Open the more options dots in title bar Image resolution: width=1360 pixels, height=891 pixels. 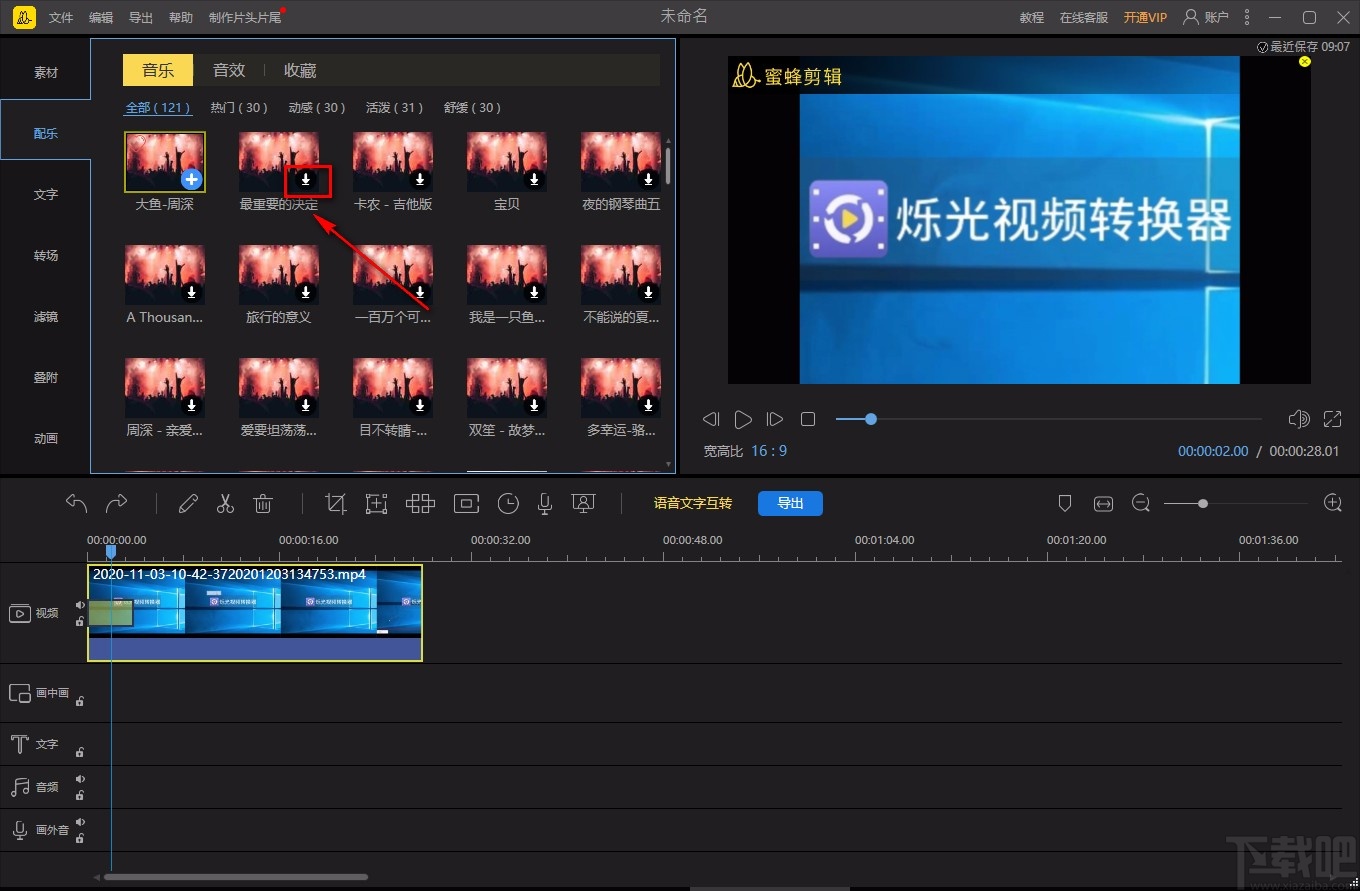pos(1247,17)
